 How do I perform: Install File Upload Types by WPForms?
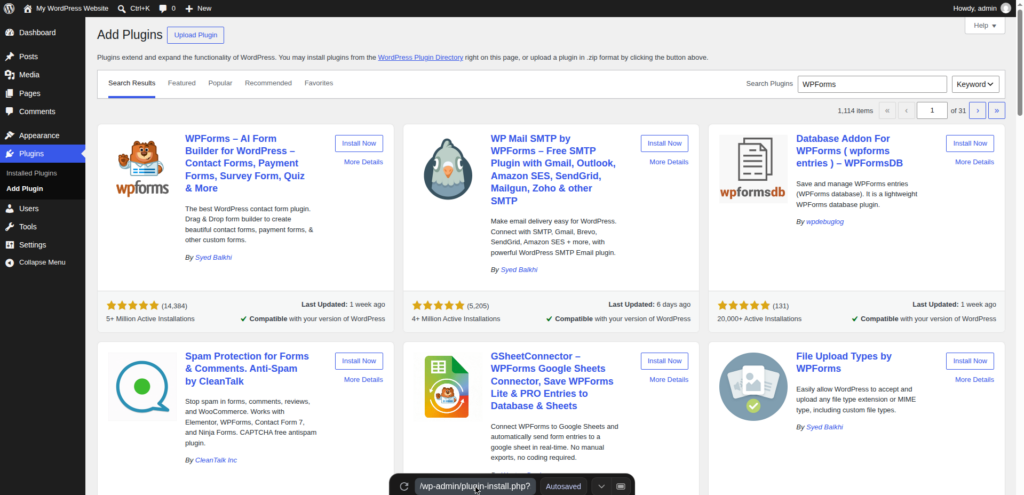[970, 361]
